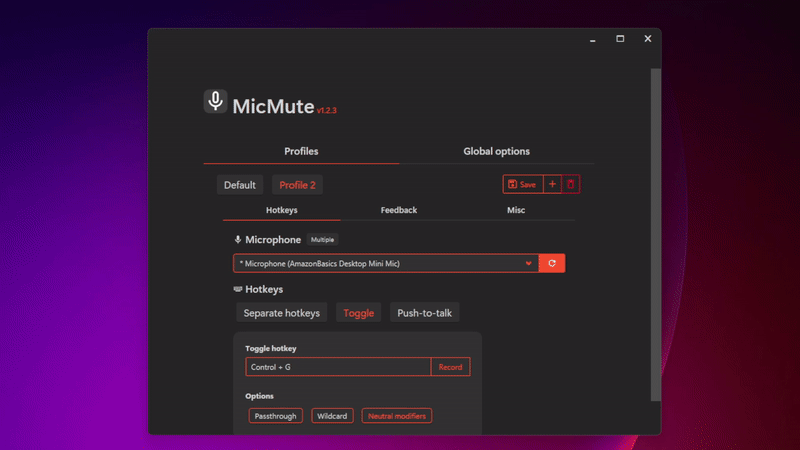Enable the Wildcard option
Viewport: 800px width, 450px height.
tap(332, 416)
